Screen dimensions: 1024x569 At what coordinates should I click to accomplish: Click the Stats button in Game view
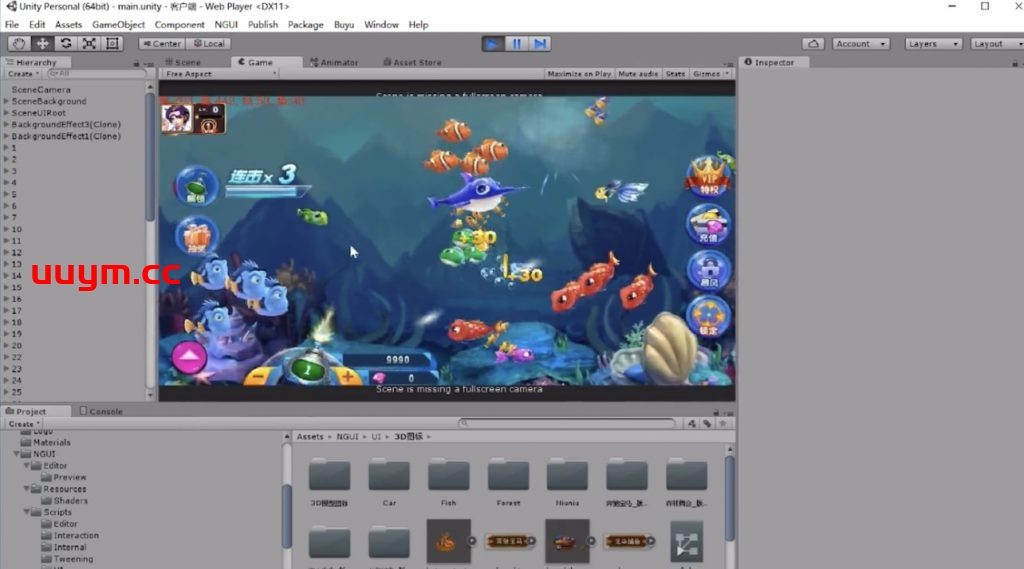[x=676, y=74]
